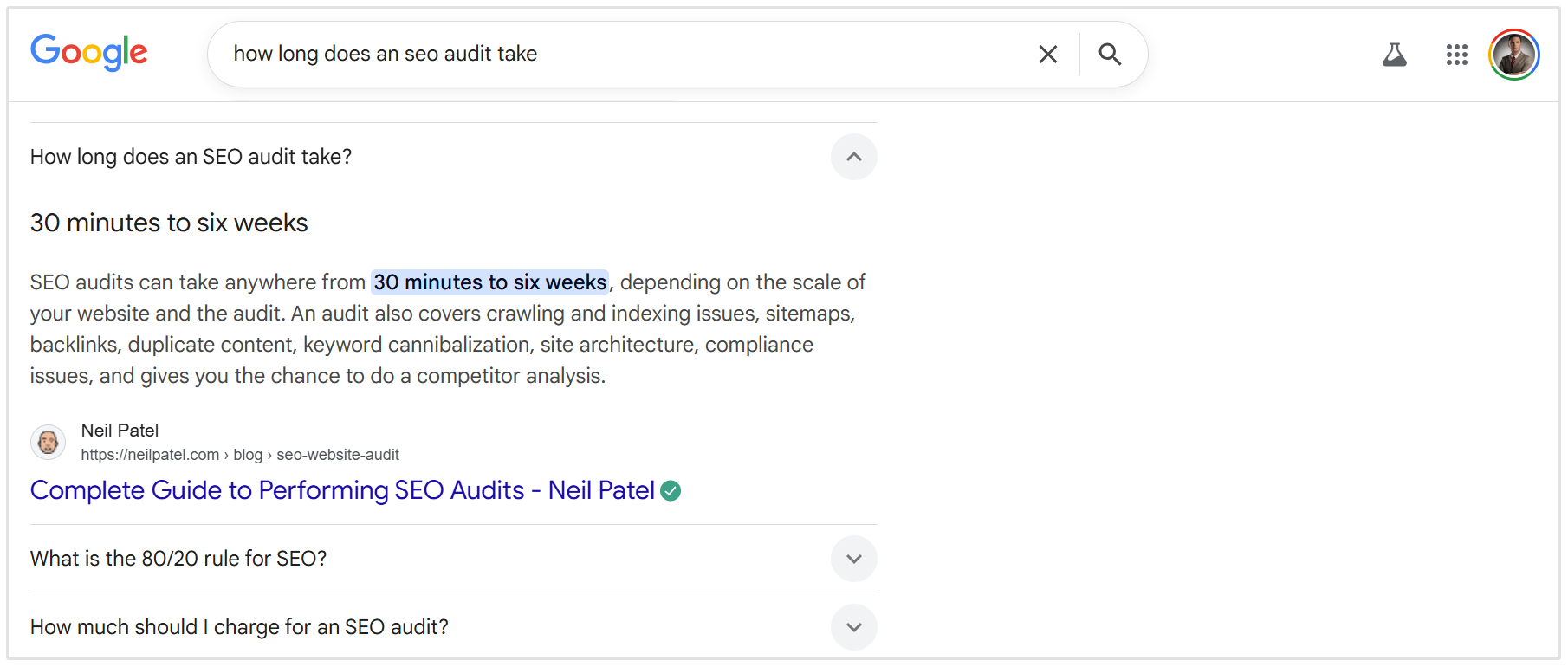
Task: Select the '30 minutes to six weeks' heading
Action: (x=168, y=223)
